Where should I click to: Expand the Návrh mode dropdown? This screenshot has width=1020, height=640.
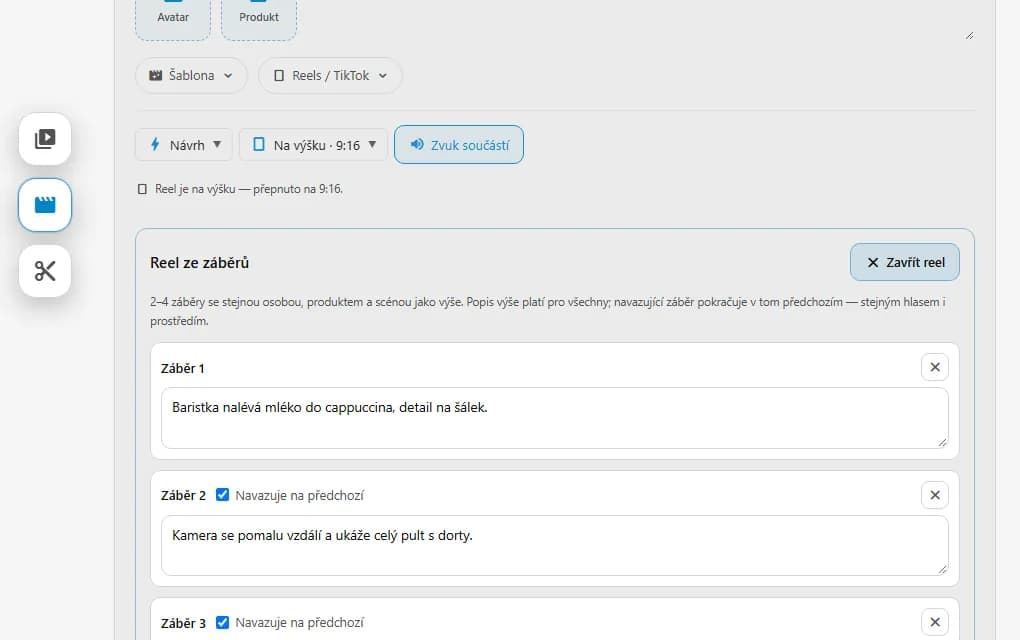(183, 145)
